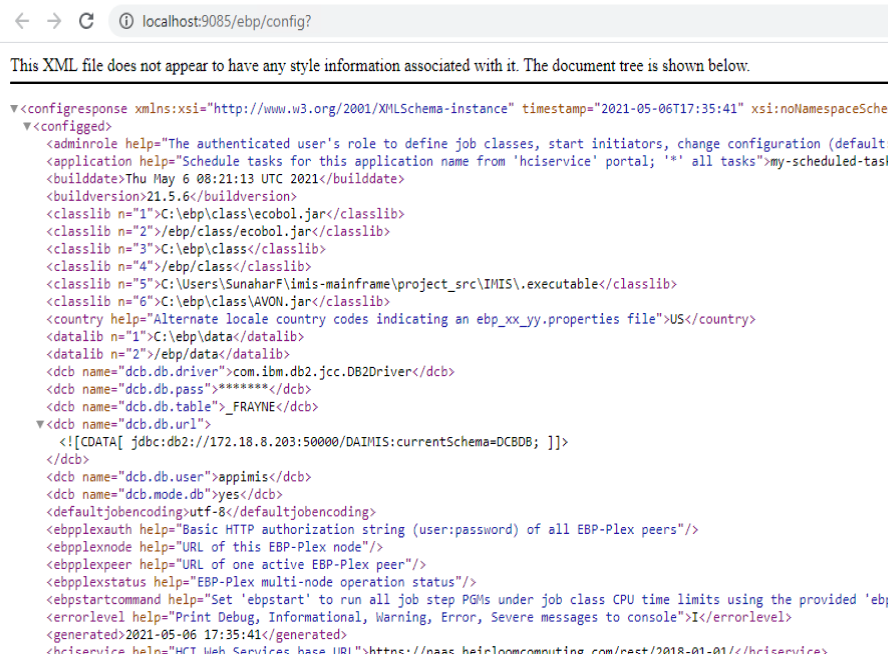Click classlib n="2" /ebp/class/ecobol.jar line

pyautogui.click(x=218, y=232)
